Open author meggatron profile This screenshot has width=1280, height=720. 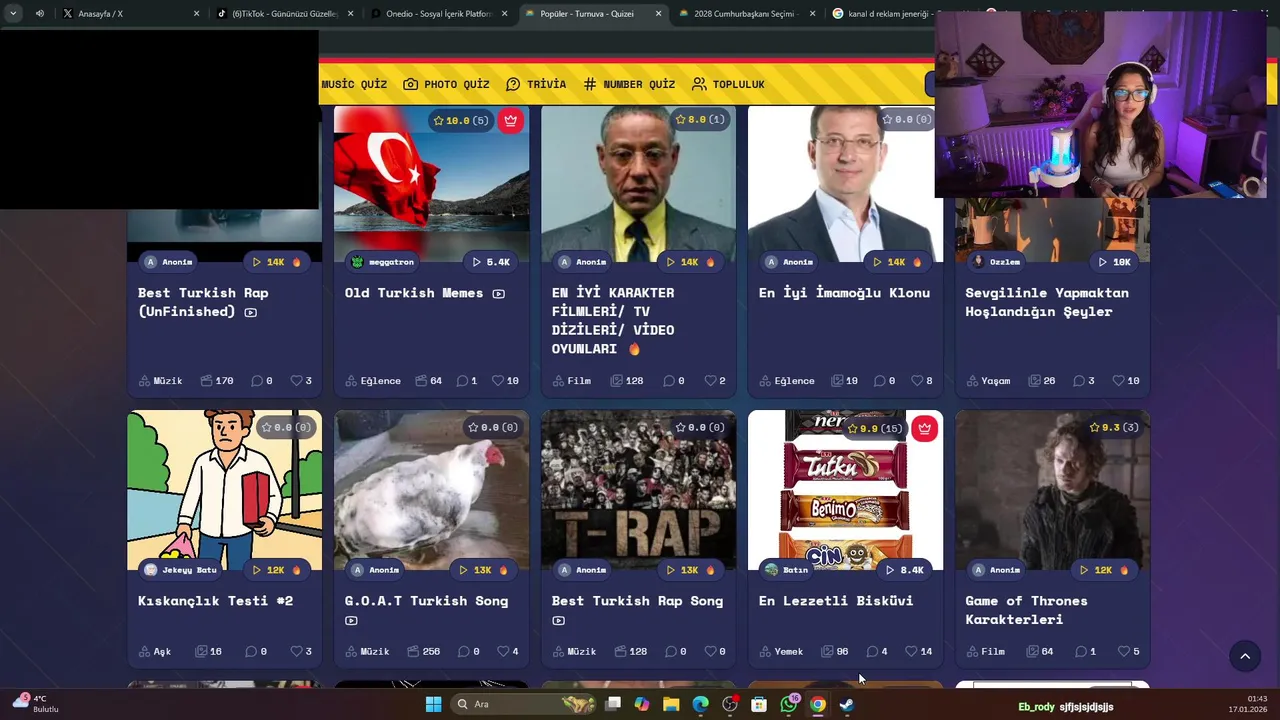point(382,262)
